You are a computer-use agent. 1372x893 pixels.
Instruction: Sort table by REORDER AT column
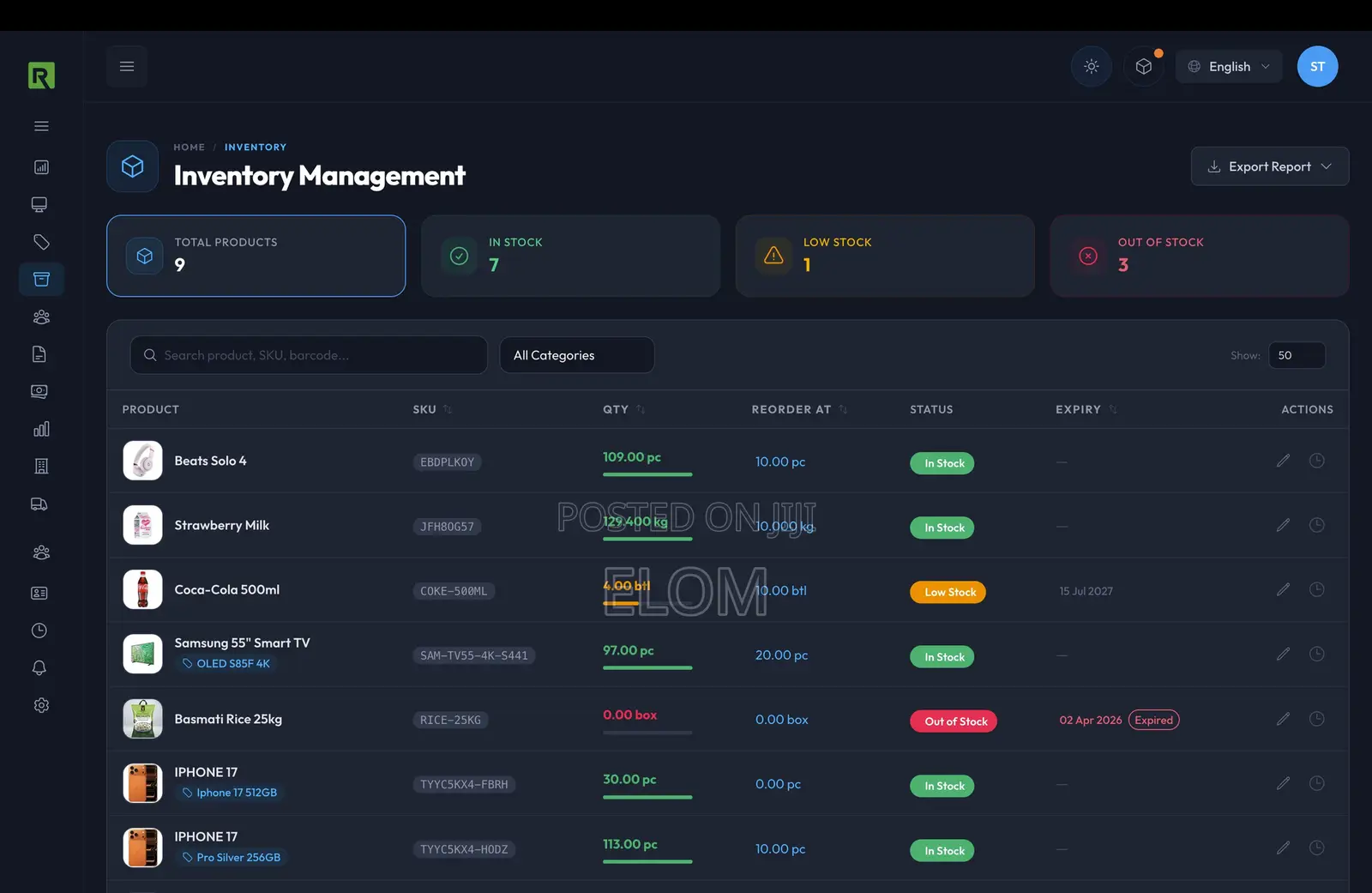[x=799, y=409]
